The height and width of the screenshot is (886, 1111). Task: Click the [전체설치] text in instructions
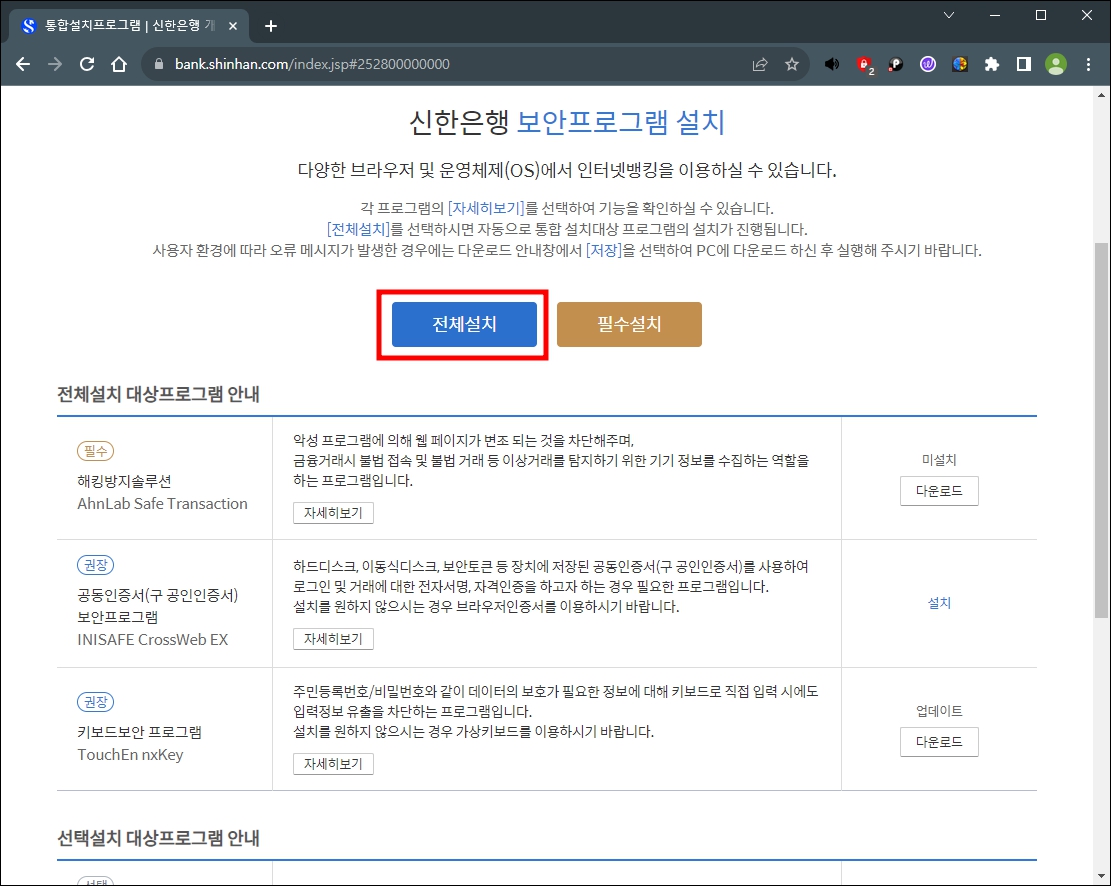pos(359,230)
